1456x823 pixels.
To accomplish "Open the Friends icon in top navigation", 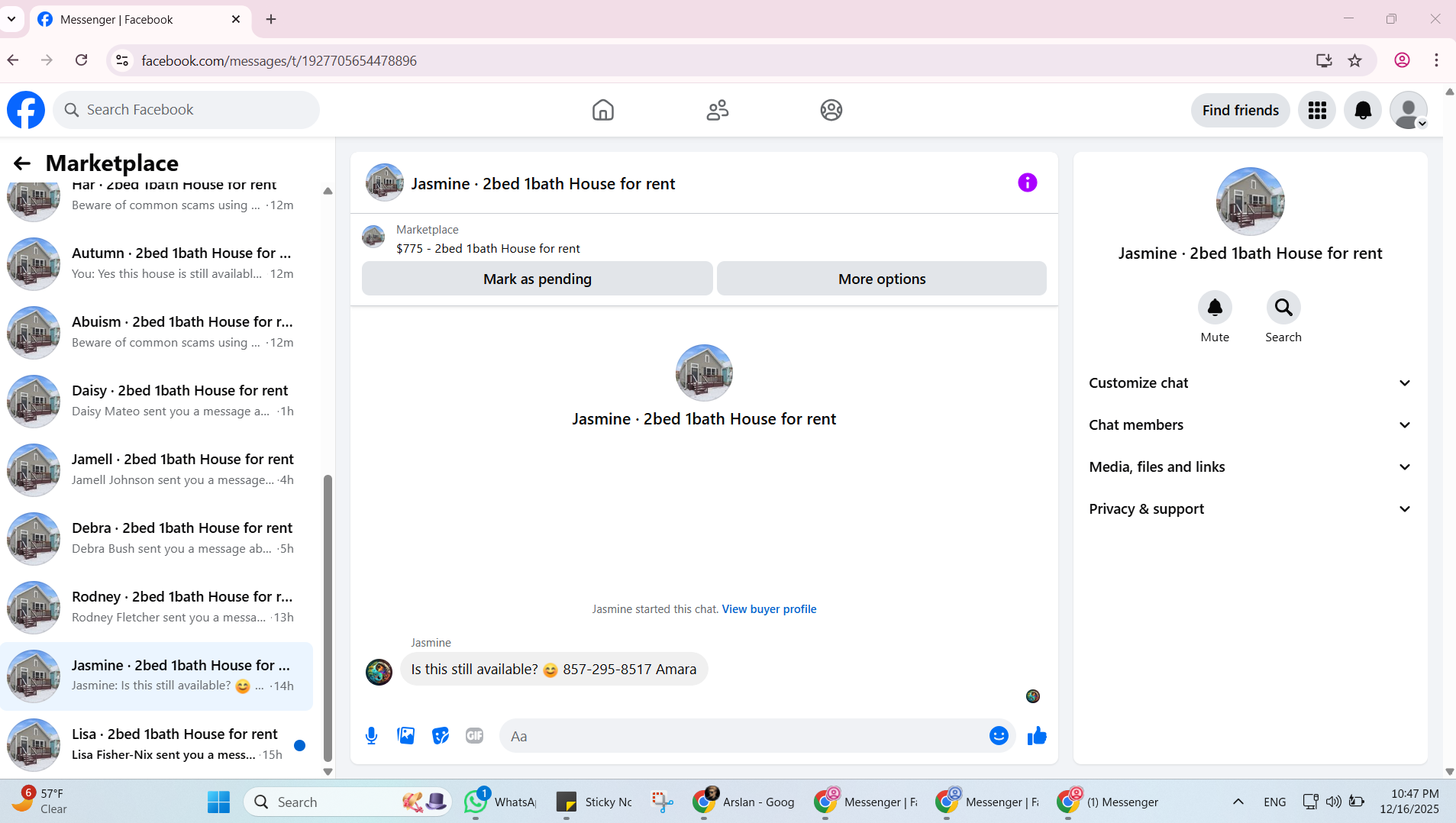I will [x=718, y=110].
